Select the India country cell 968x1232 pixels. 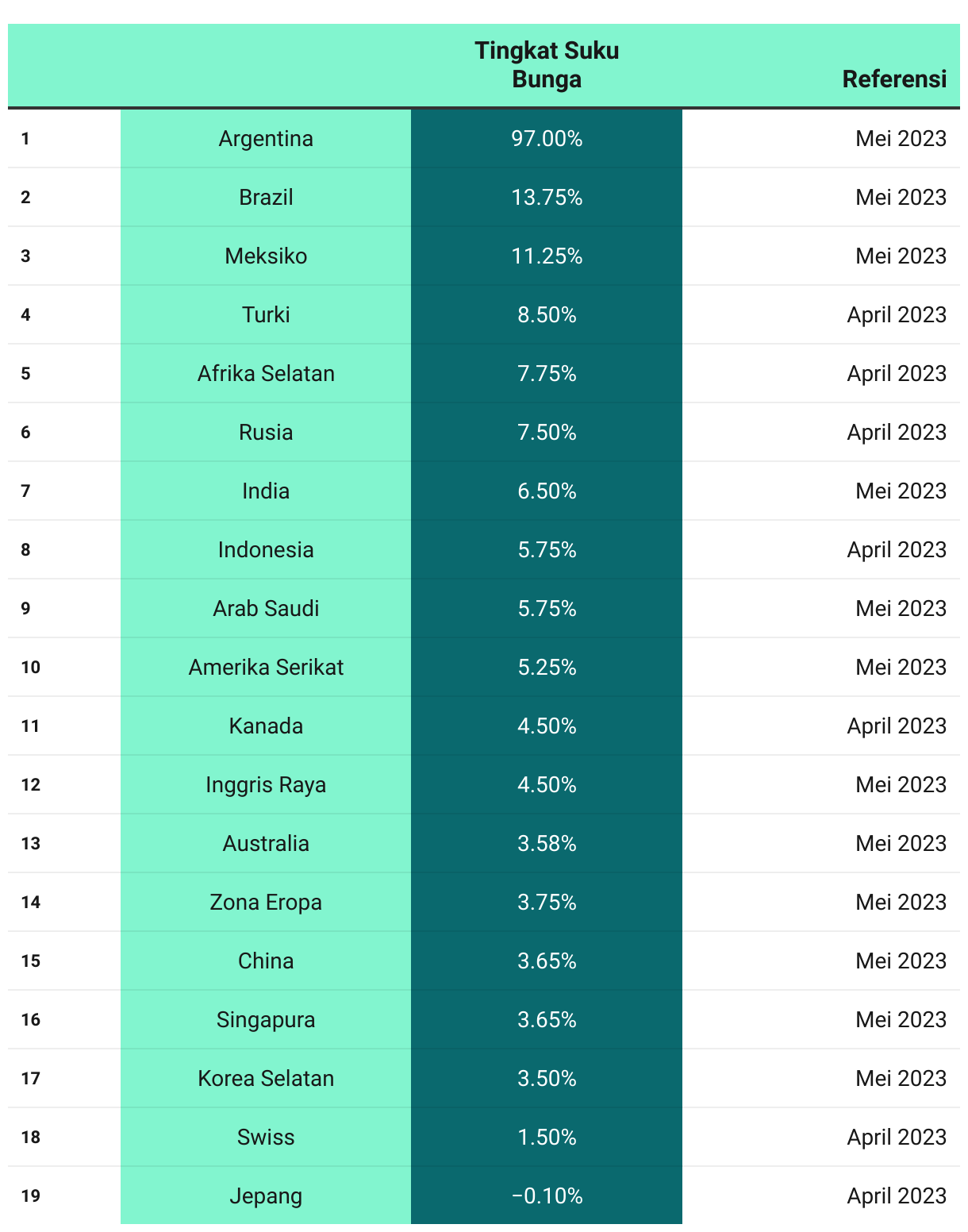click(266, 491)
